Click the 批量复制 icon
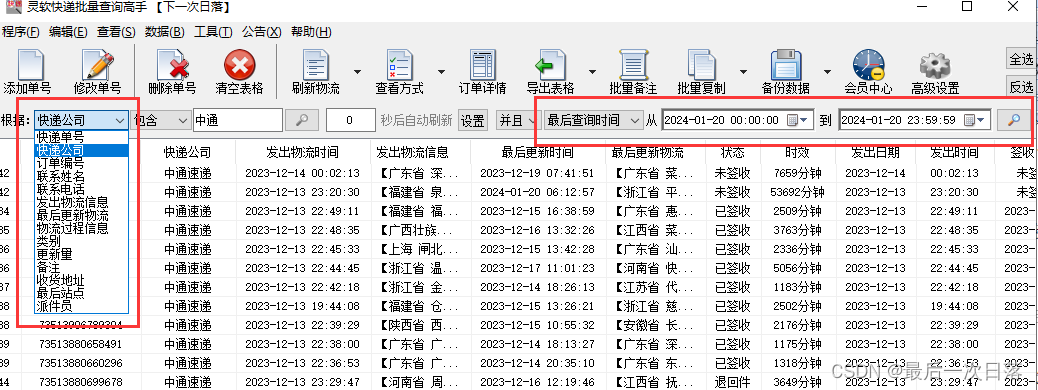This screenshot has width=1038, height=390. [x=701, y=65]
